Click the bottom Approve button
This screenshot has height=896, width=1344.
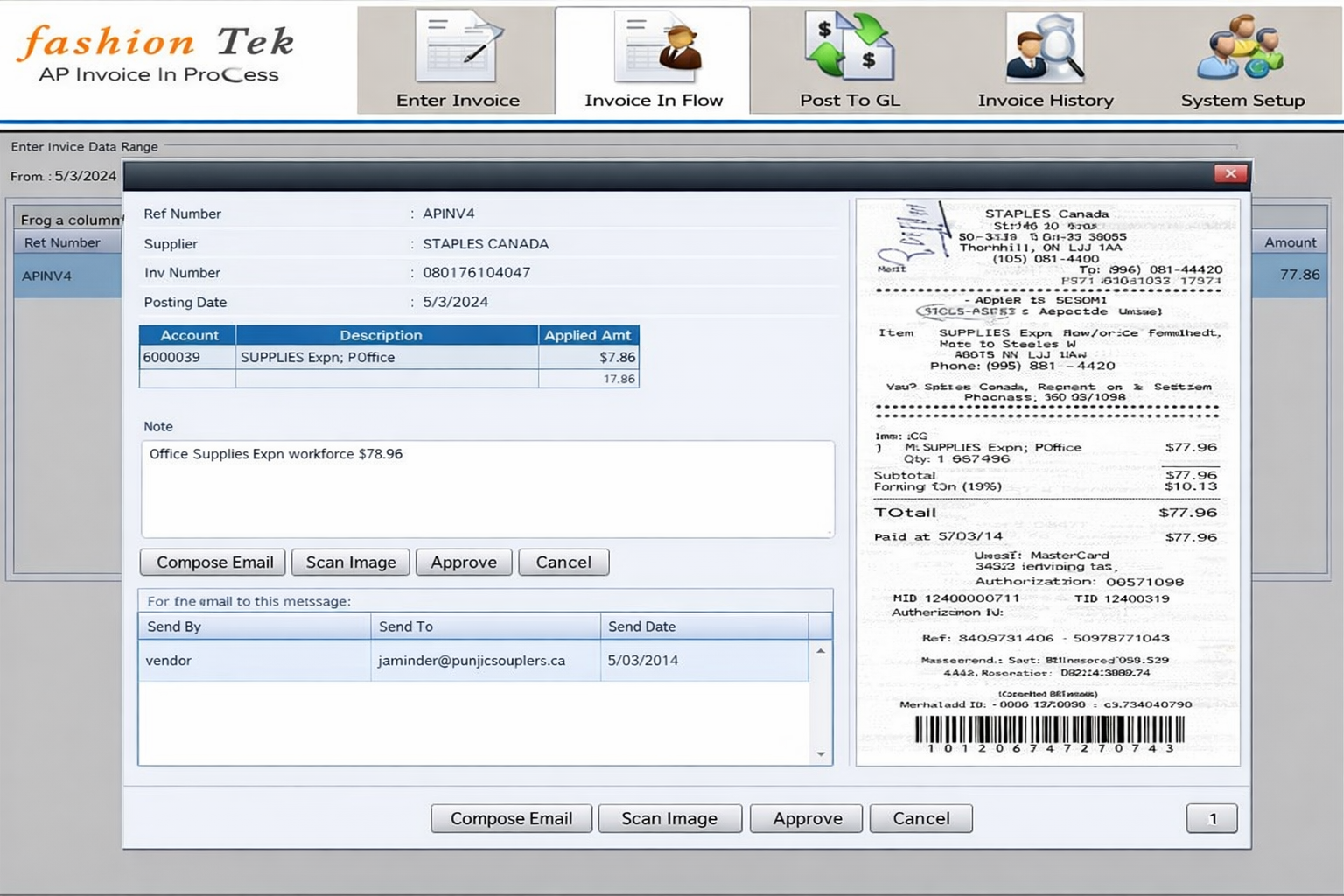[x=807, y=819]
